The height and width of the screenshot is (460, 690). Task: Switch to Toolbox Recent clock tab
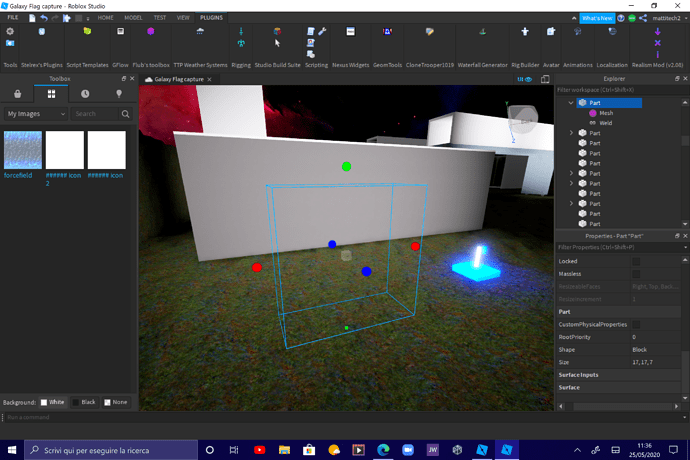pos(85,94)
